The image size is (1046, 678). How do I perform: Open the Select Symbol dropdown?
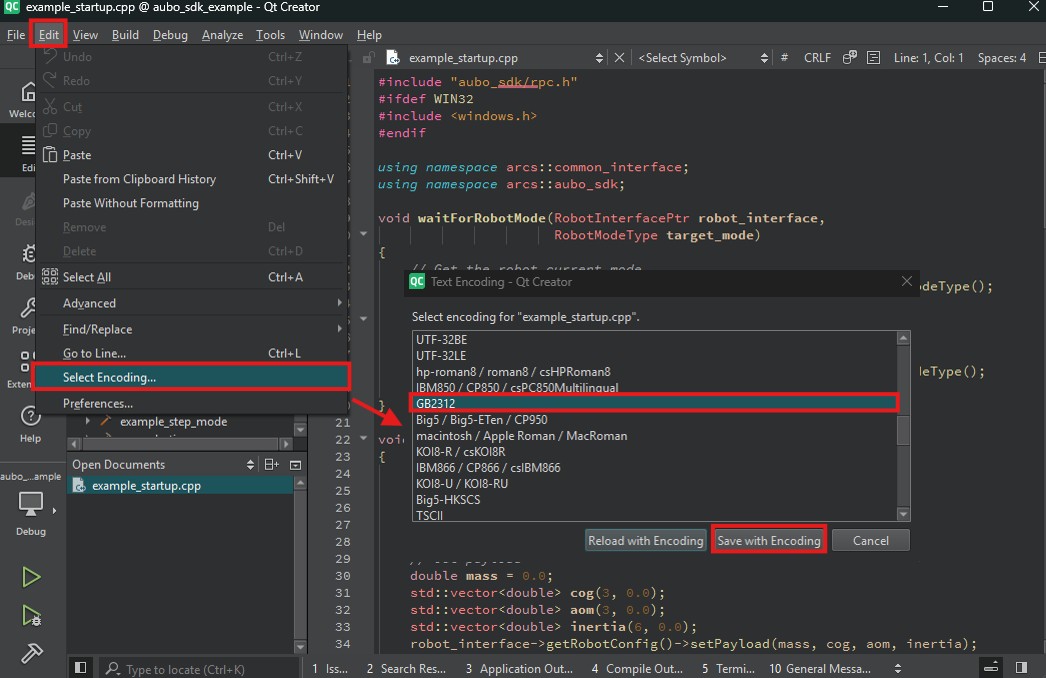[703, 58]
